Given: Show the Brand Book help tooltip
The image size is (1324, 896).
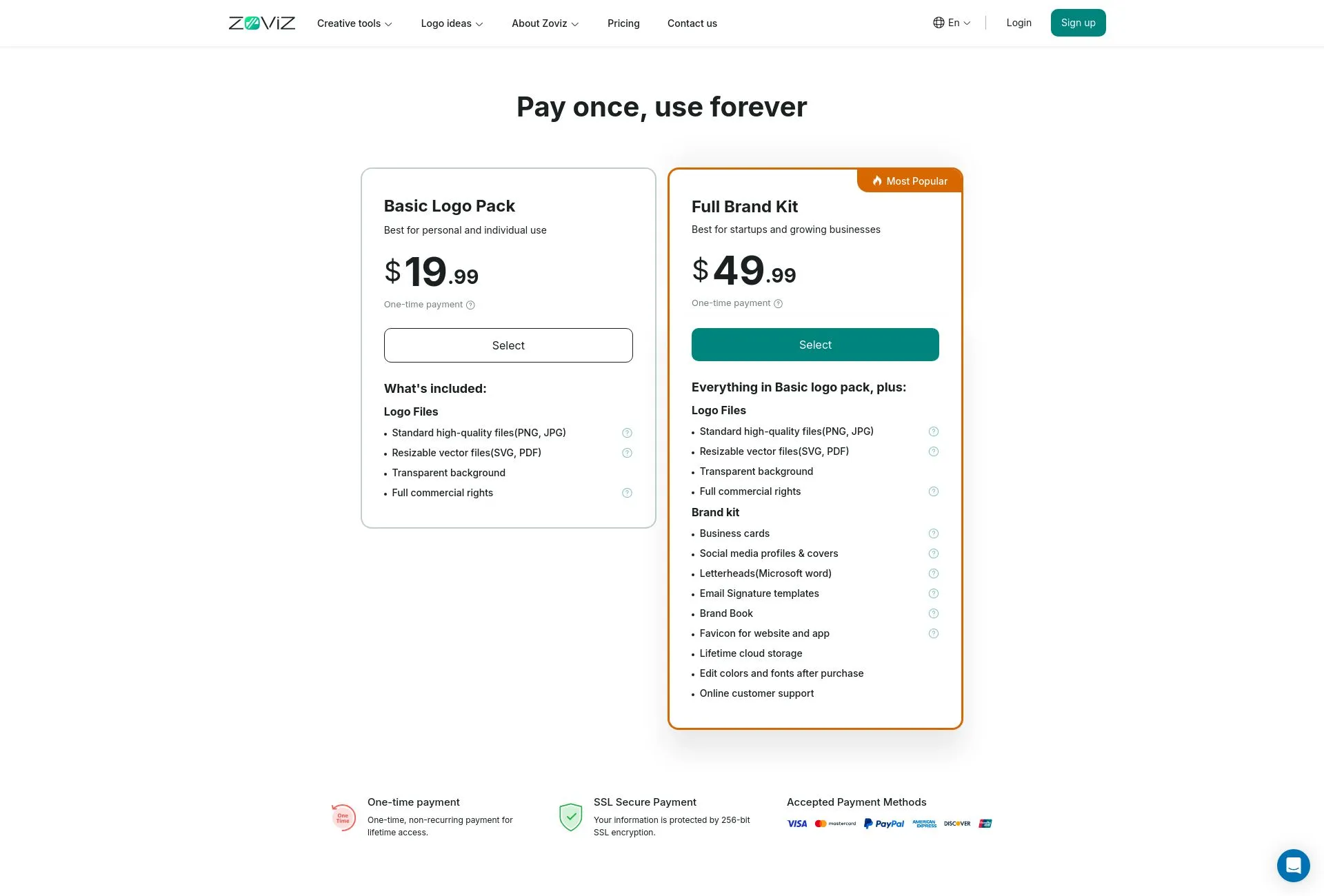Looking at the screenshot, I should (934, 613).
